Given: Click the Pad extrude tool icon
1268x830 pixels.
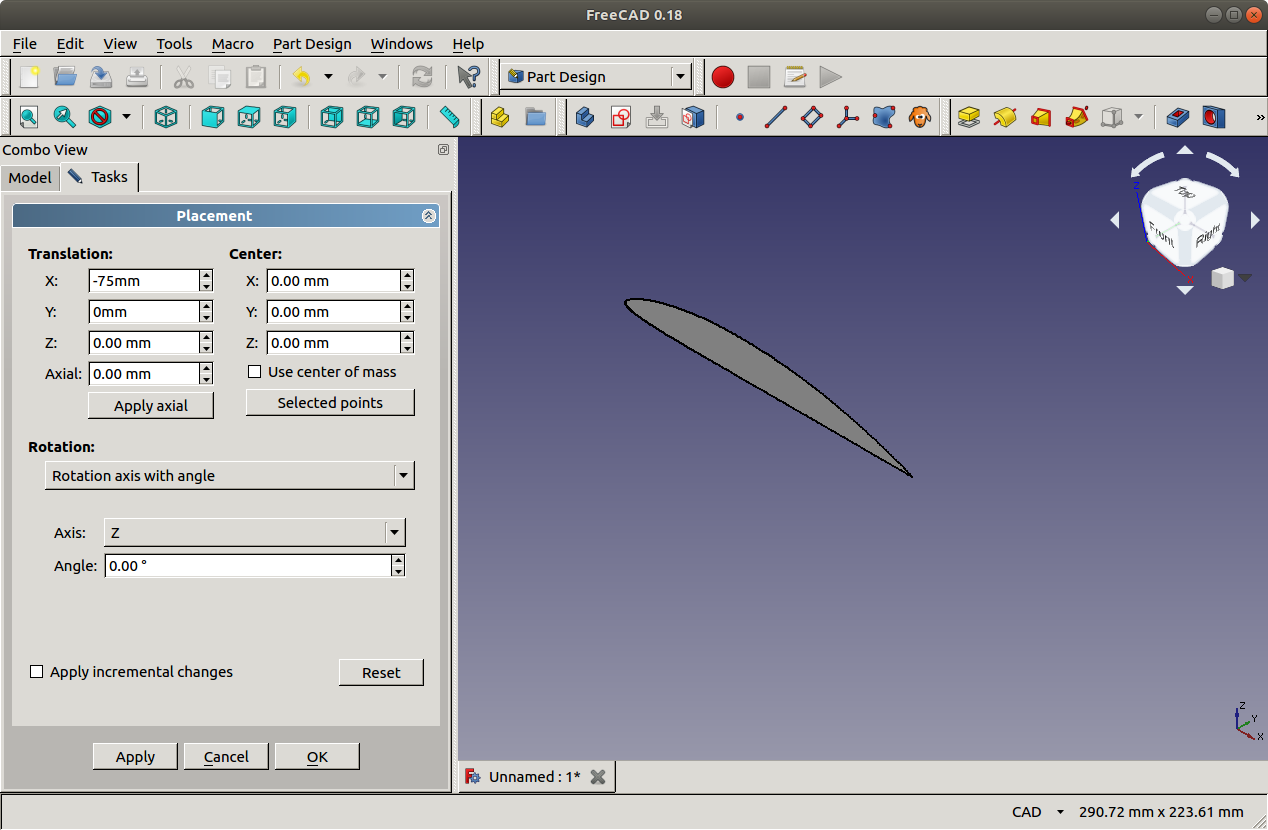Looking at the screenshot, I should 968,117.
